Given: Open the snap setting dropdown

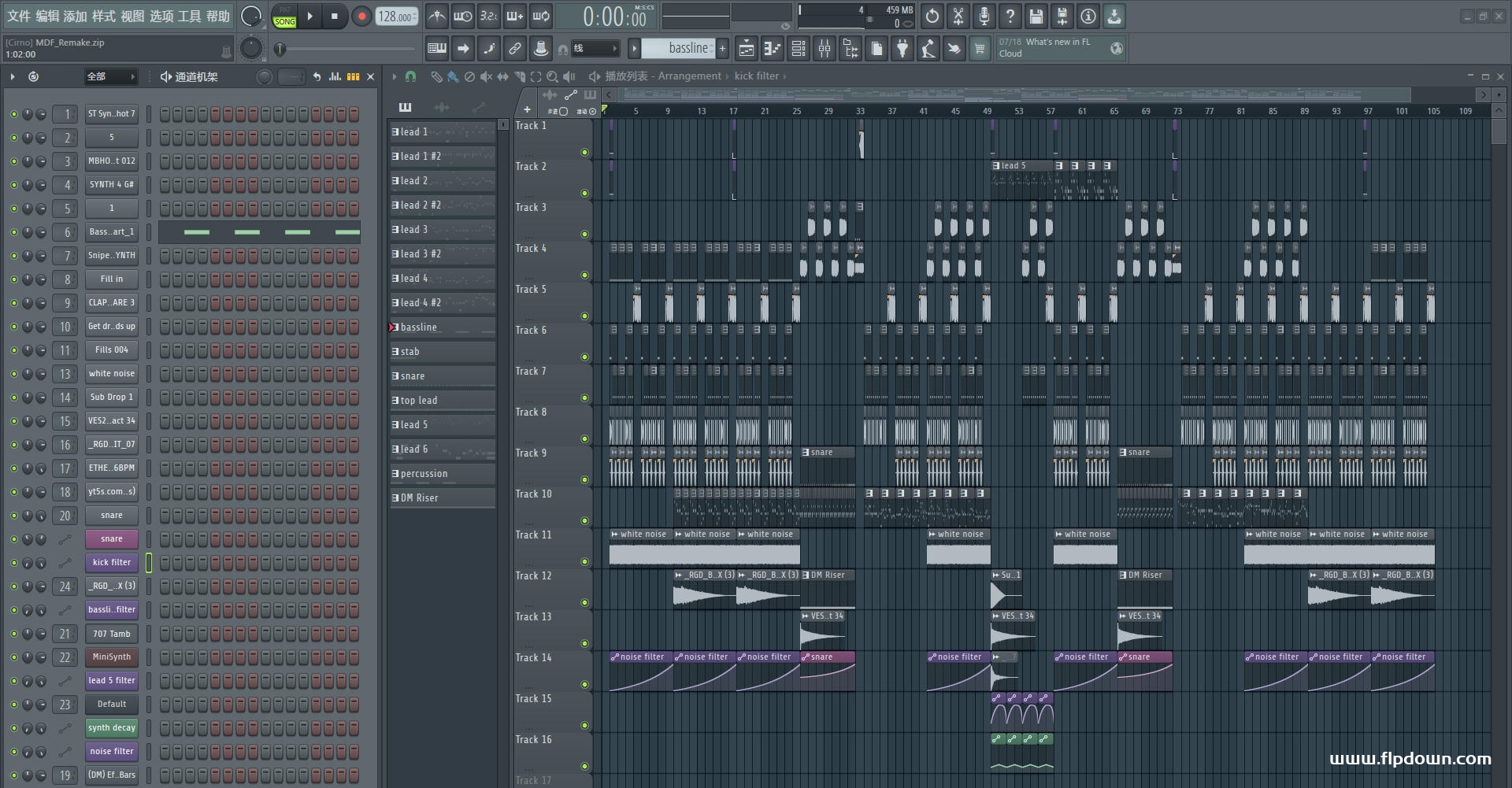Looking at the screenshot, I should tap(595, 49).
